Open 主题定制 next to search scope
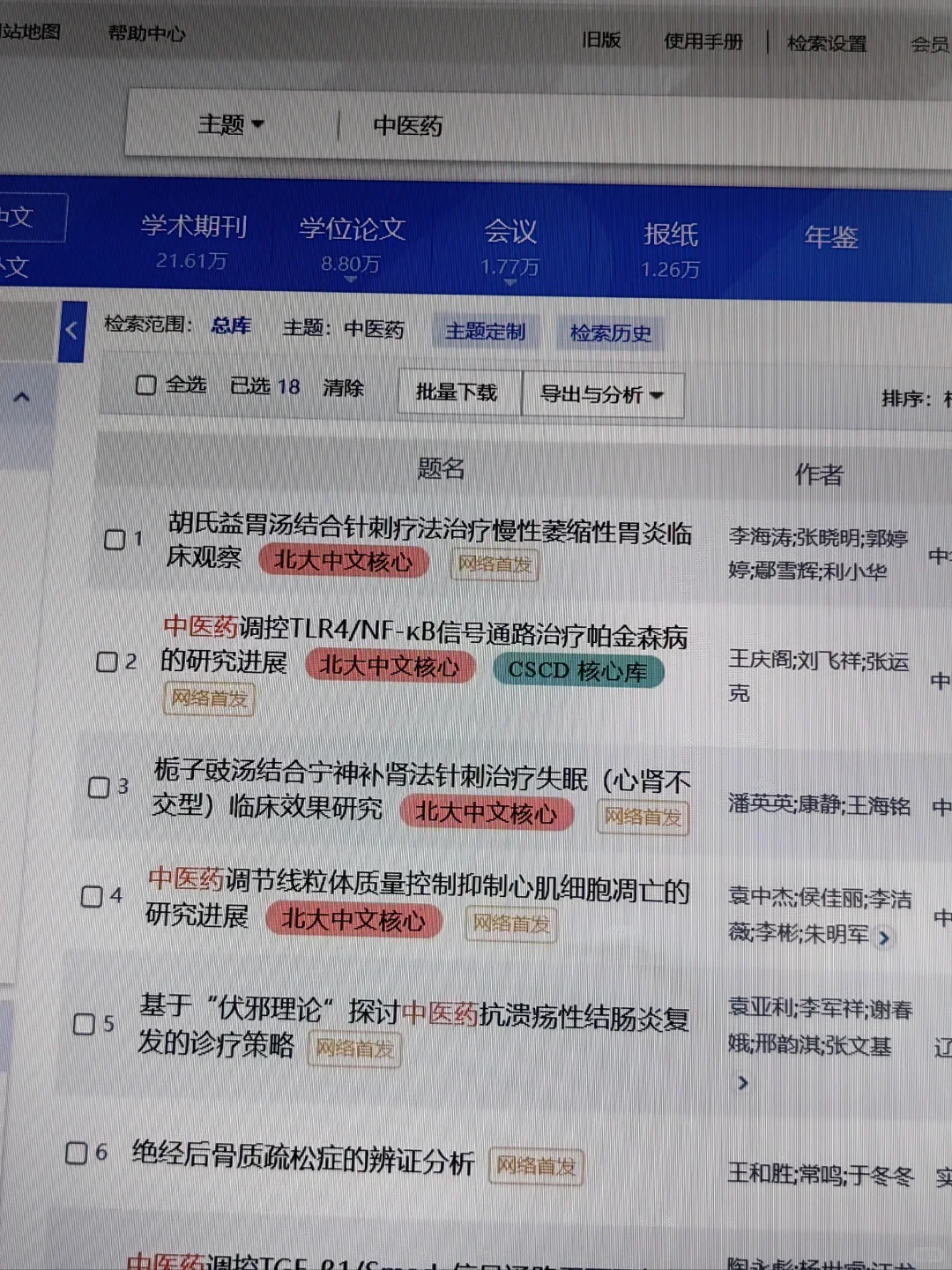 [x=486, y=332]
